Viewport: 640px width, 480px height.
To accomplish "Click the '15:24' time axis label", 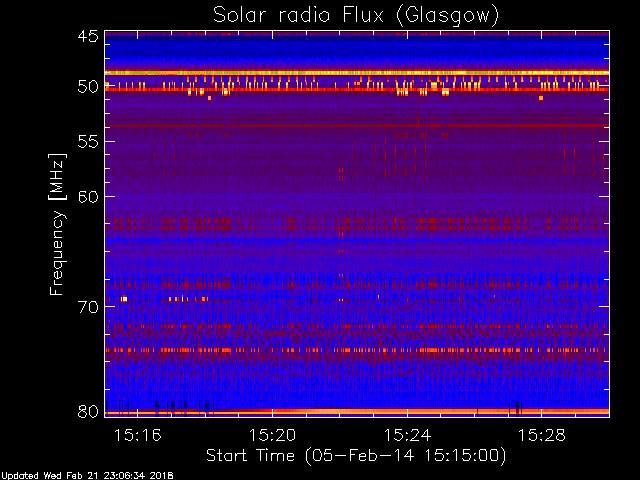I will (x=407, y=435).
